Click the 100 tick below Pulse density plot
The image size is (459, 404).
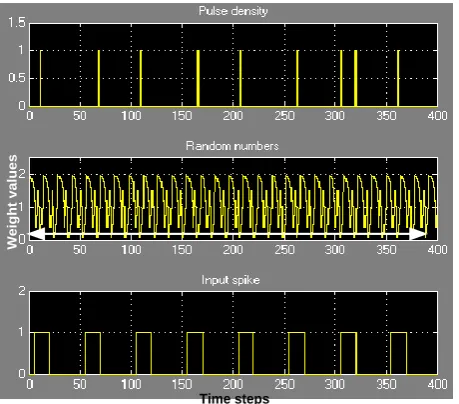point(131,116)
